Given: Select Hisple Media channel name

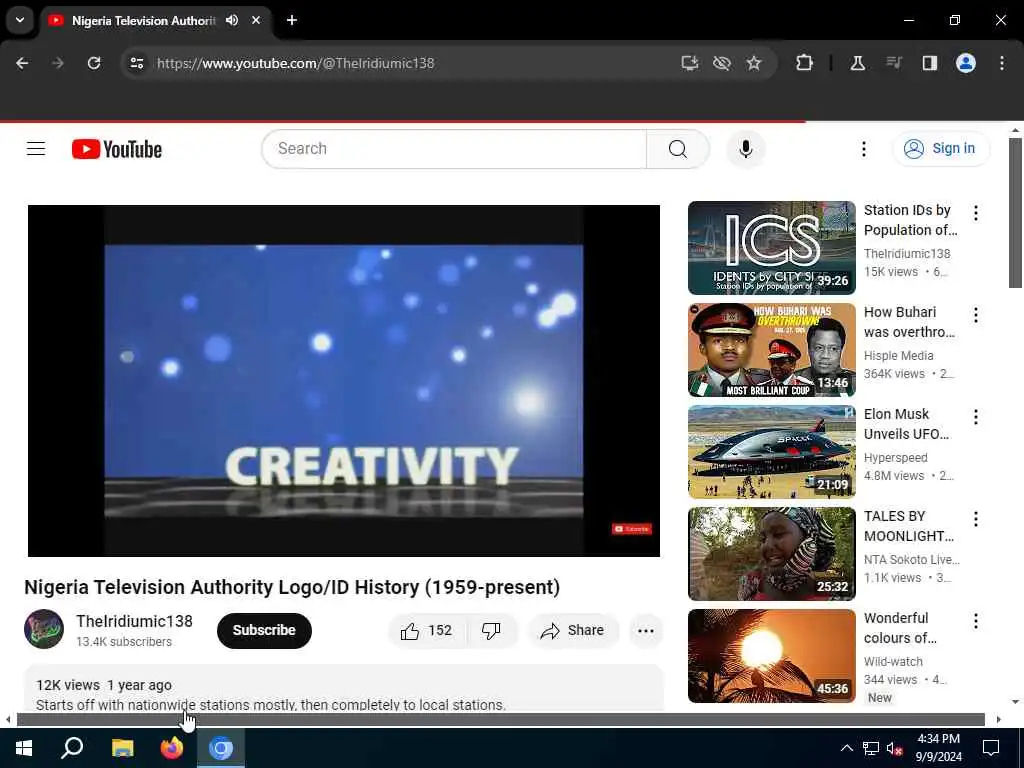Looking at the screenshot, I should click(x=899, y=356).
